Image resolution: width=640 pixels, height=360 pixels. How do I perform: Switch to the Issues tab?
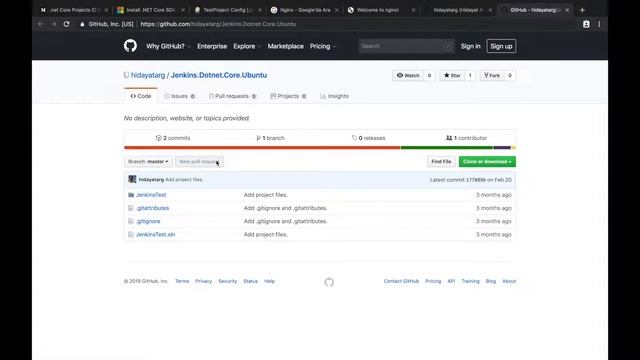coord(180,96)
